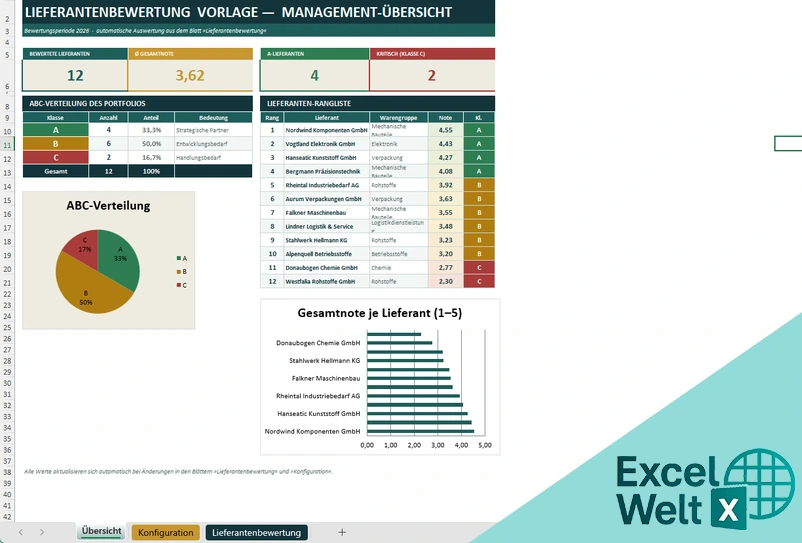Click the red Klasse C cell
The image size is (802, 543).
55,157
